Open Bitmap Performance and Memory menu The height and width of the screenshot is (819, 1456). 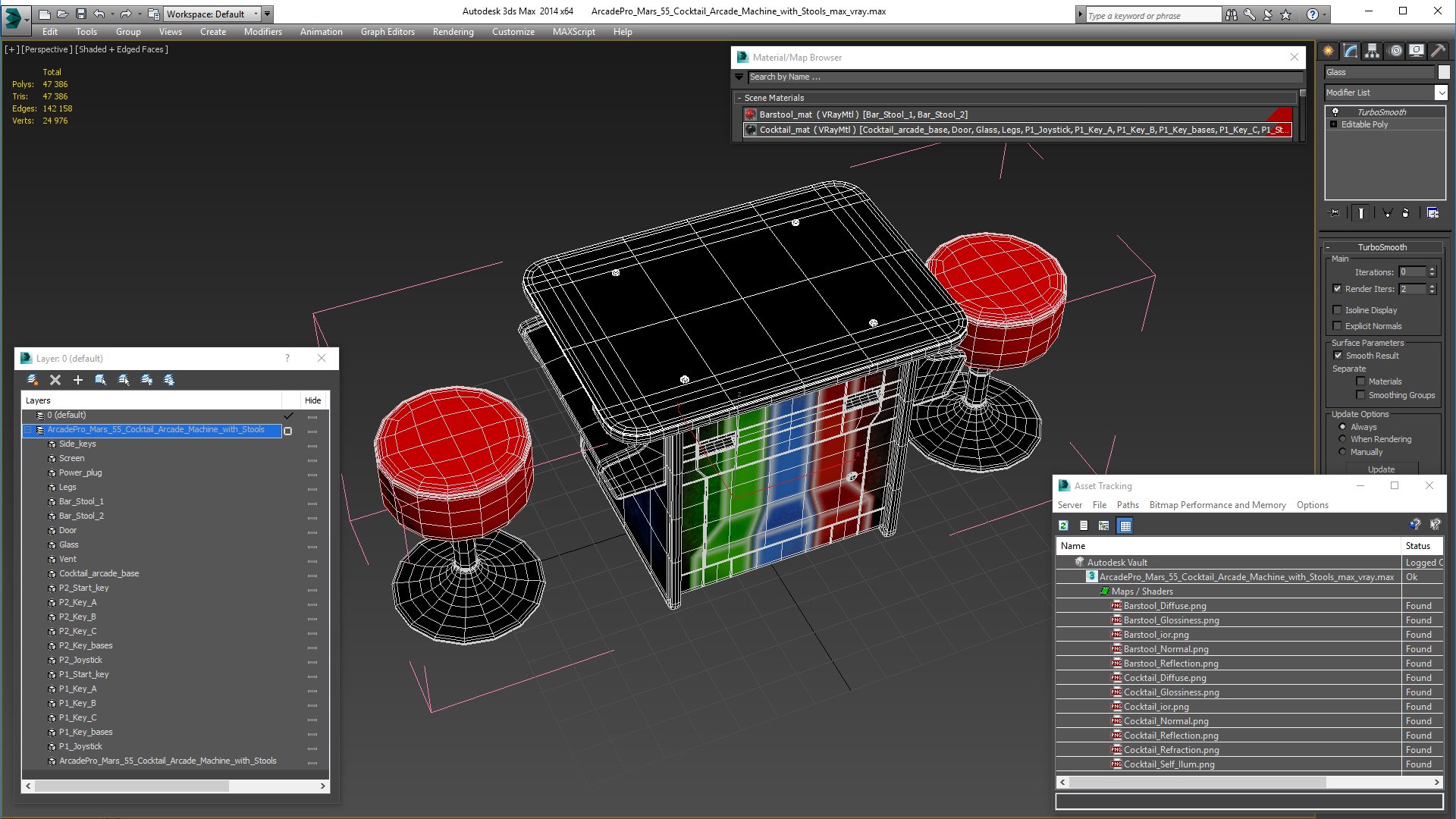click(x=1218, y=505)
